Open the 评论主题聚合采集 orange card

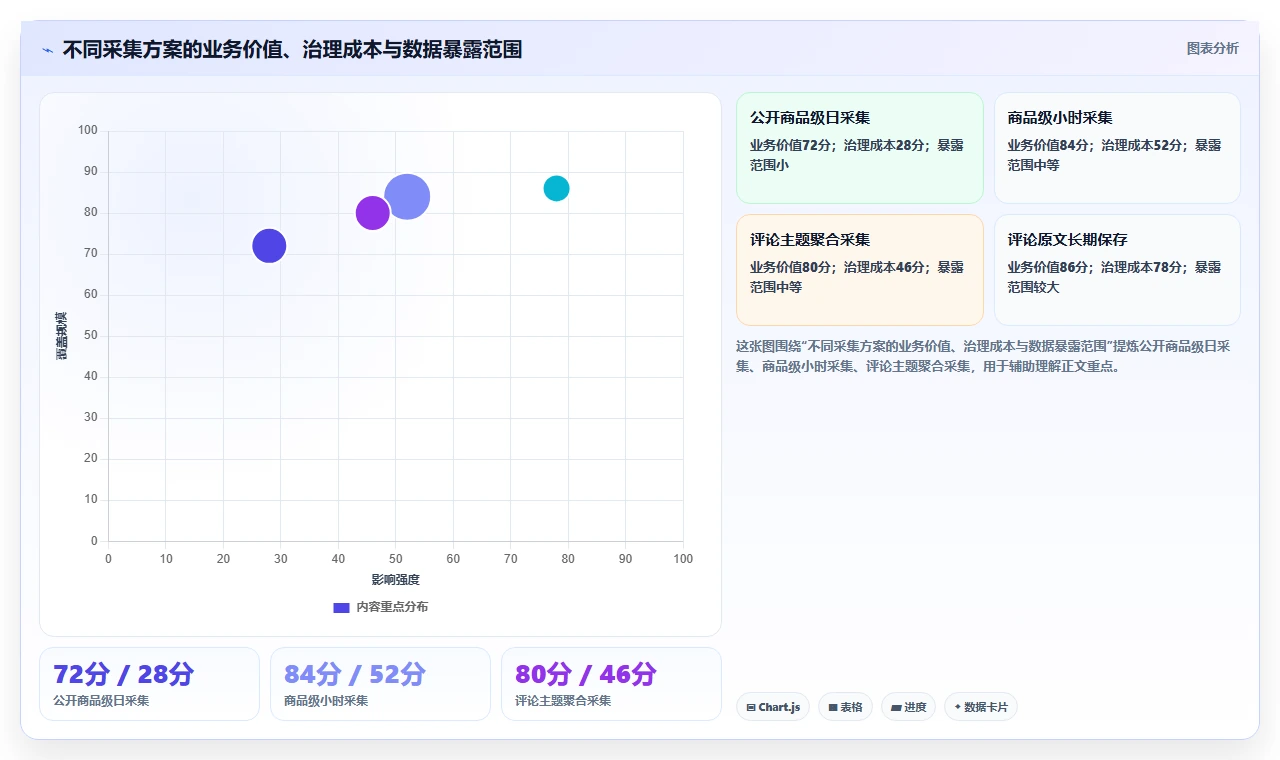coord(860,270)
